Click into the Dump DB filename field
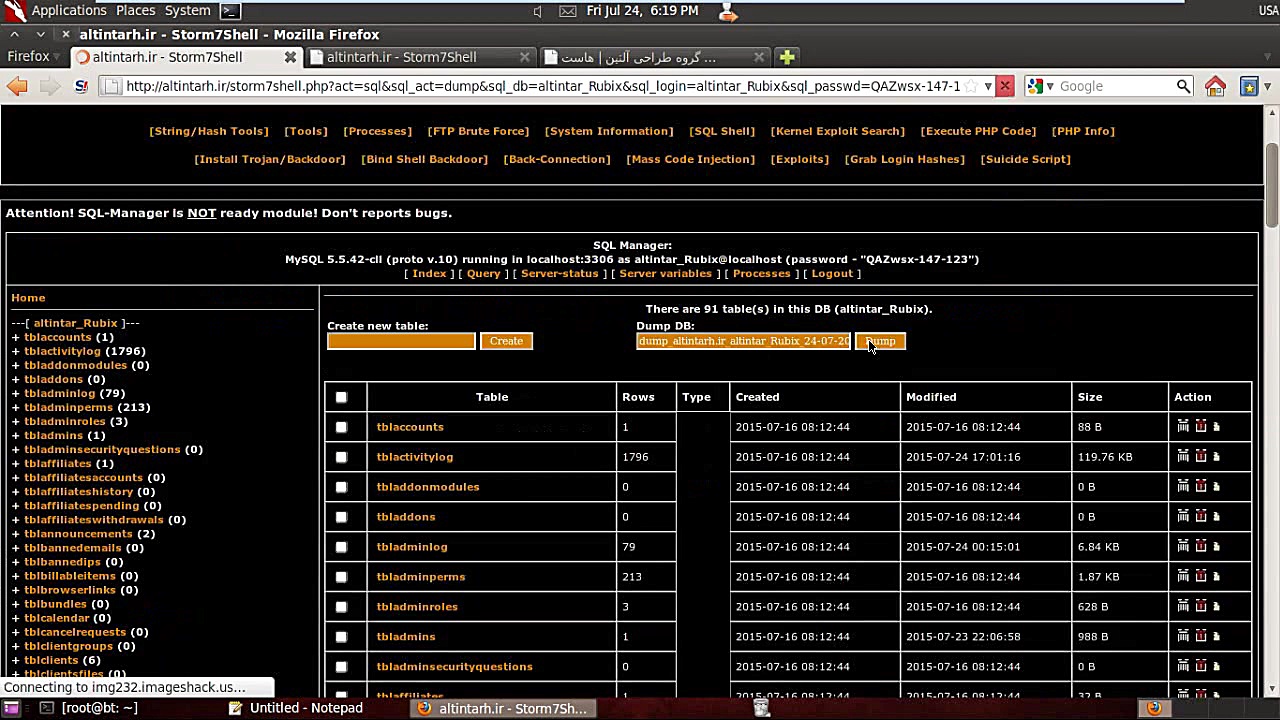Viewport: 1280px width, 720px height. point(743,341)
